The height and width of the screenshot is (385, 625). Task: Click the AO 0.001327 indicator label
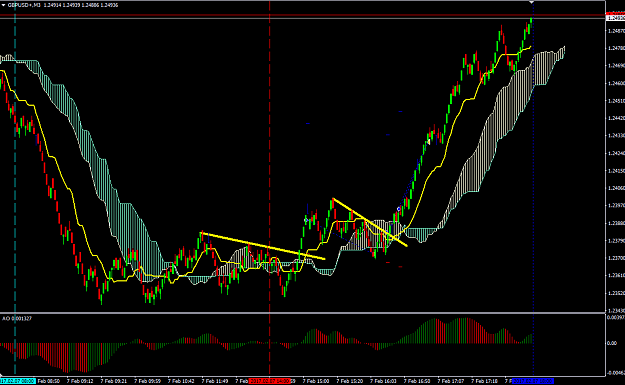click(17, 318)
